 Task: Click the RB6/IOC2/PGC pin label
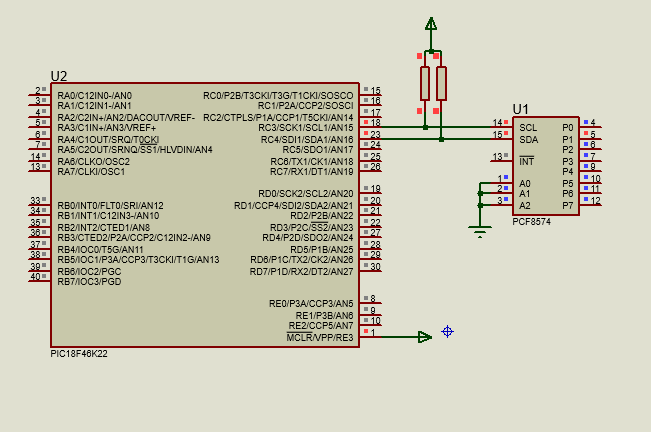tap(89, 272)
